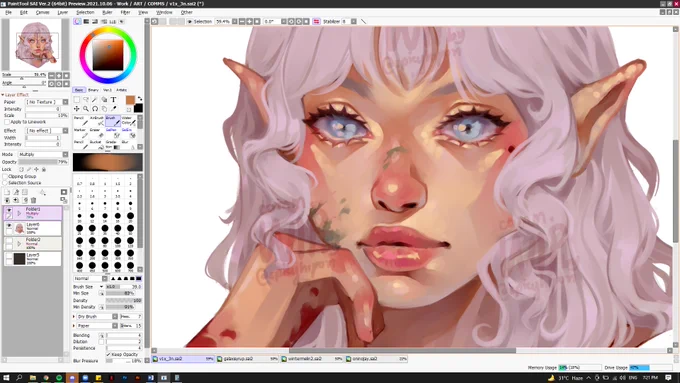Screen dimensions: 680x383
Task: Select the Rotate view tool
Action: [95, 109]
